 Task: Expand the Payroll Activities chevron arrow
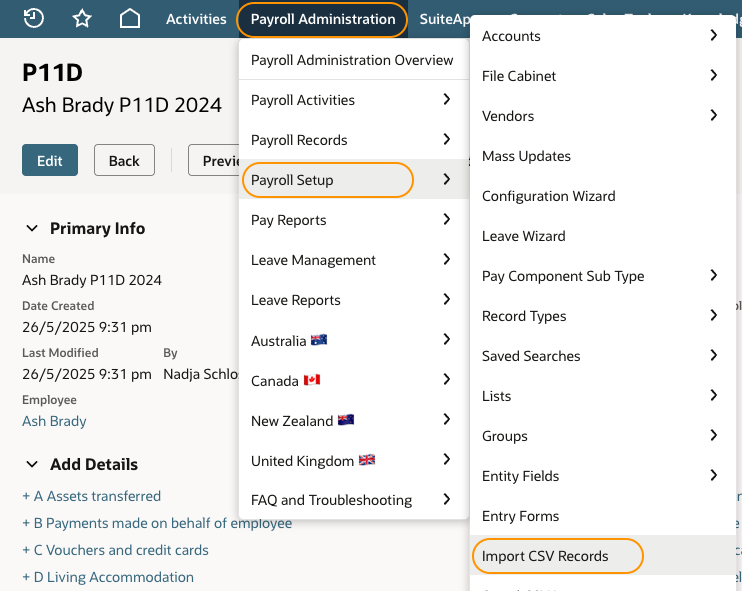pos(447,99)
